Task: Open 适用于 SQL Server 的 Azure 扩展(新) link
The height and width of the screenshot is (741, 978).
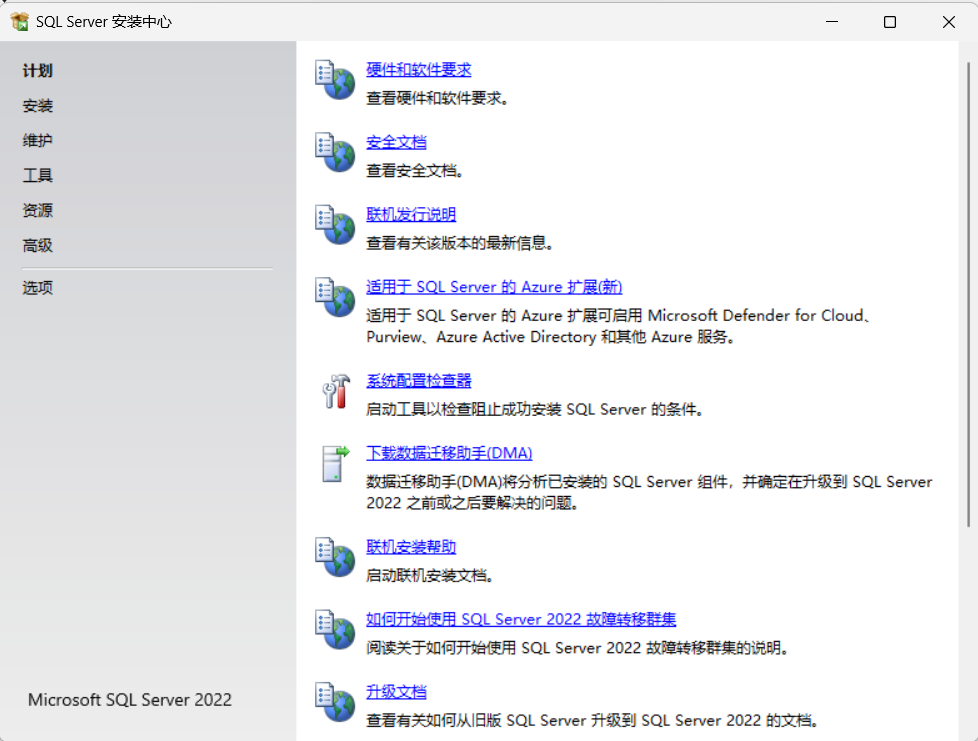Action: point(494,287)
